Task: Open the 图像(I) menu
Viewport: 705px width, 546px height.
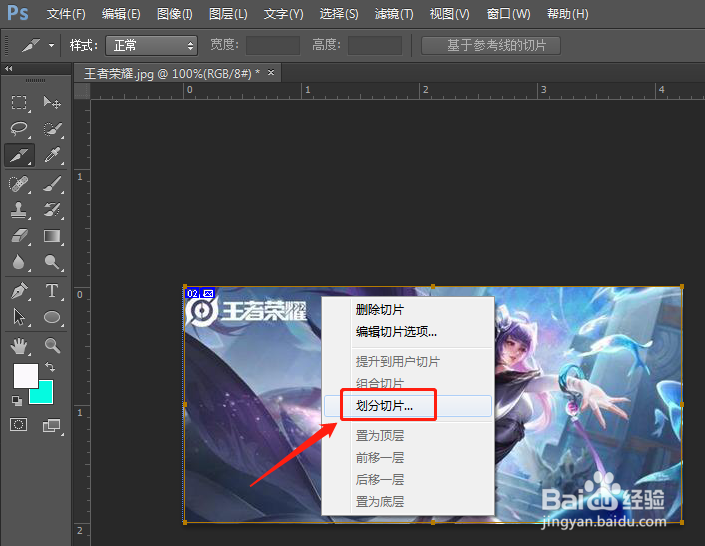Action: coord(175,14)
